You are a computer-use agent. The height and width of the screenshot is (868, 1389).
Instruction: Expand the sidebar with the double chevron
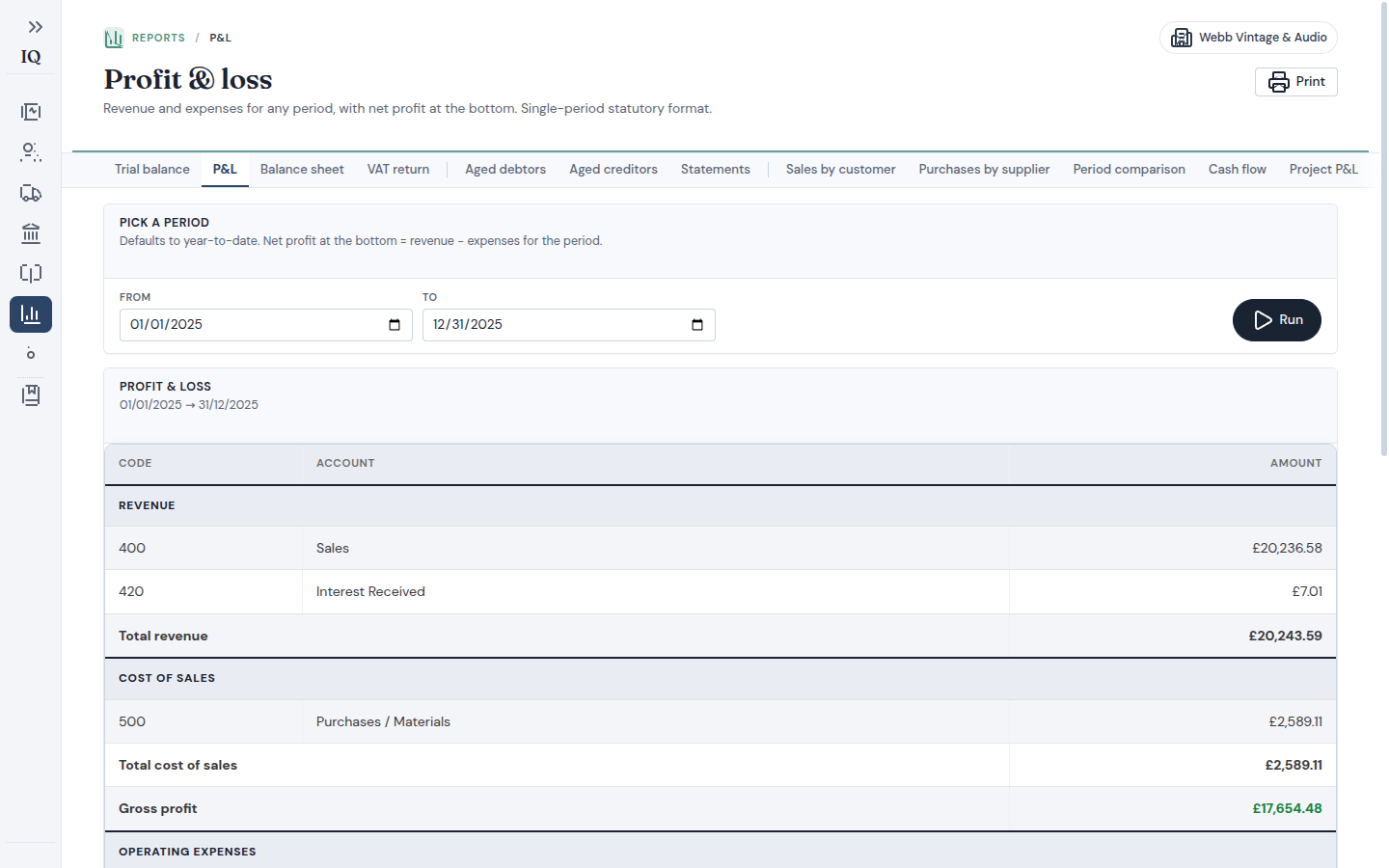click(x=36, y=27)
